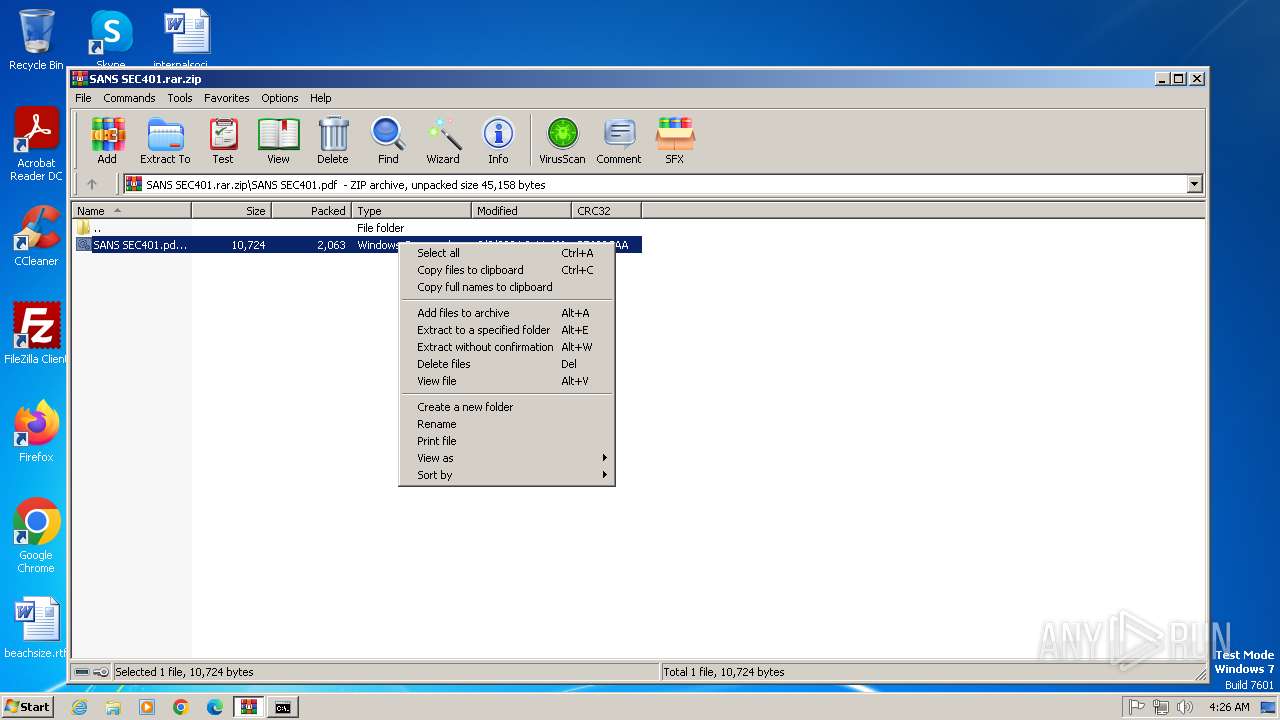Open the Help menu
This screenshot has height=720, width=1280.
pyautogui.click(x=320, y=98)
